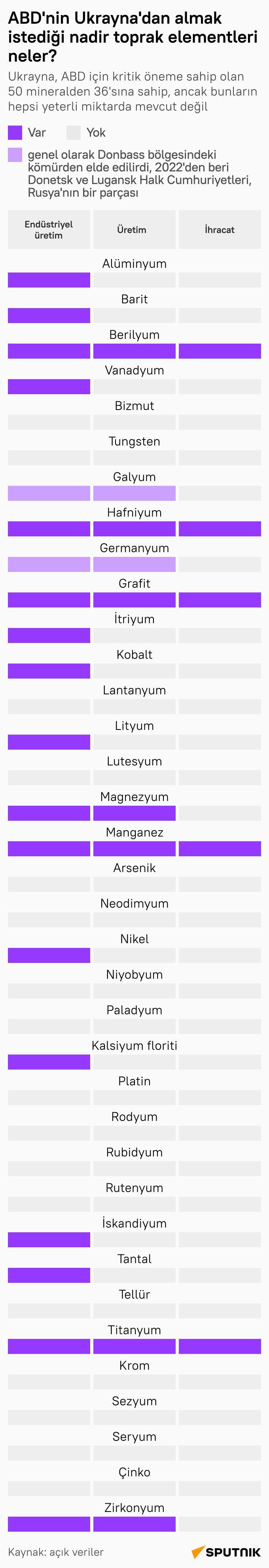The height and width of the screenshot is (1568, 269).
Task: Click the Berilyum export bar
Action: 220,351
